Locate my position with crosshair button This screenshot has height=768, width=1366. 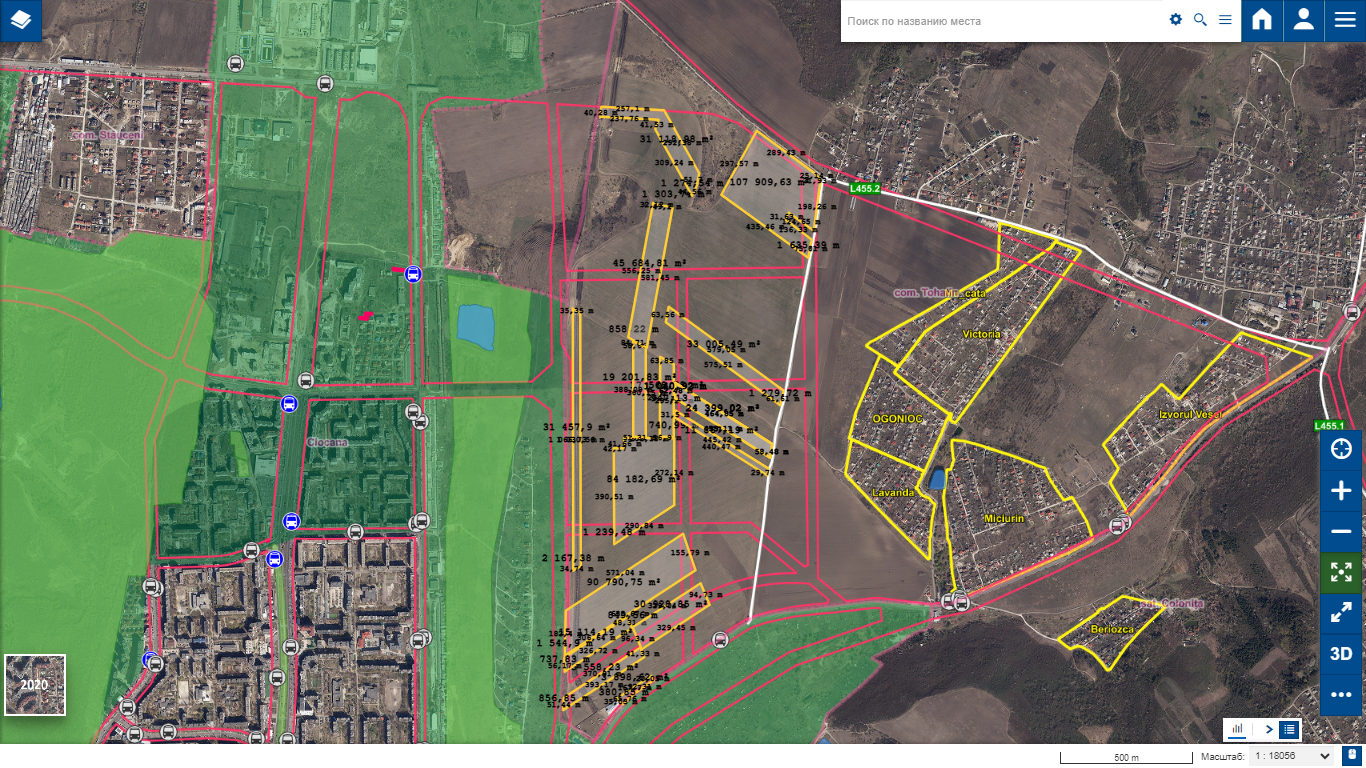1341,449
